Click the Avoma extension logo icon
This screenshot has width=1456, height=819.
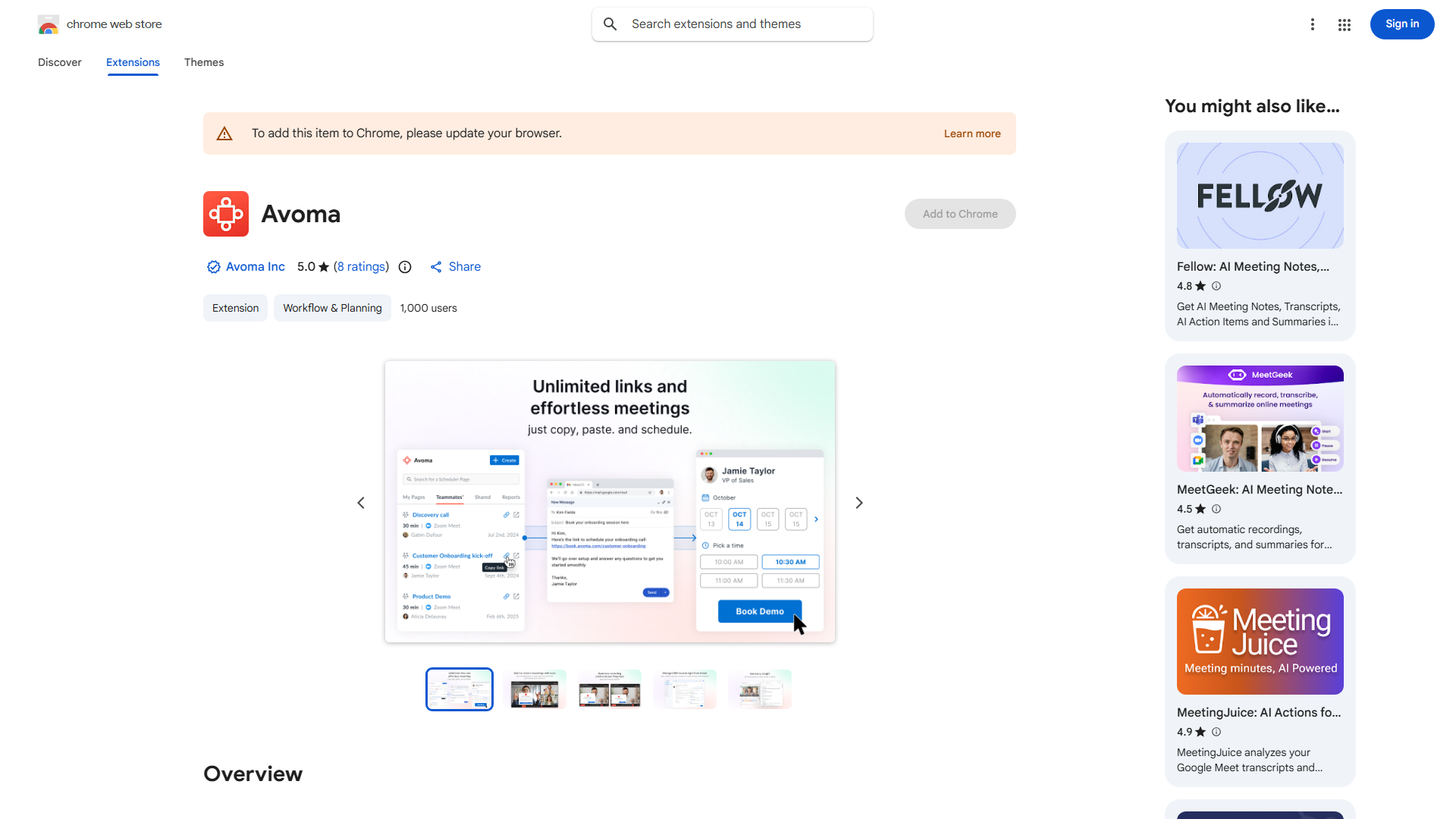click(226, 214)
